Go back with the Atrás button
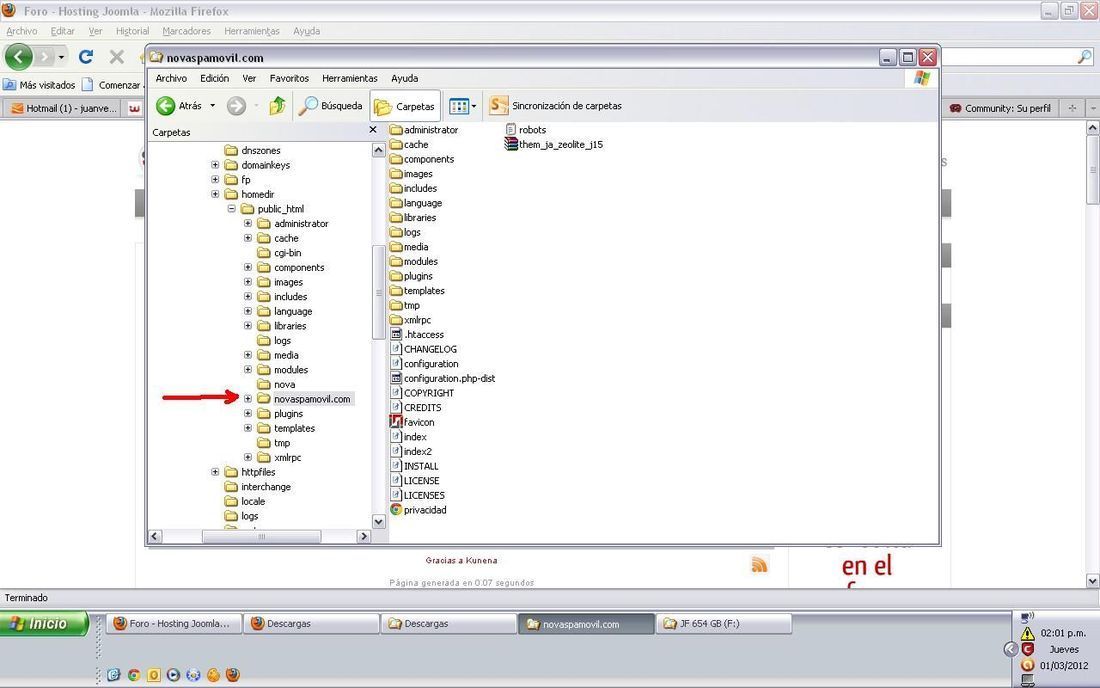The height and width of the screenshot is (688, 1100). pyautogui.click(x=179, y=106)
